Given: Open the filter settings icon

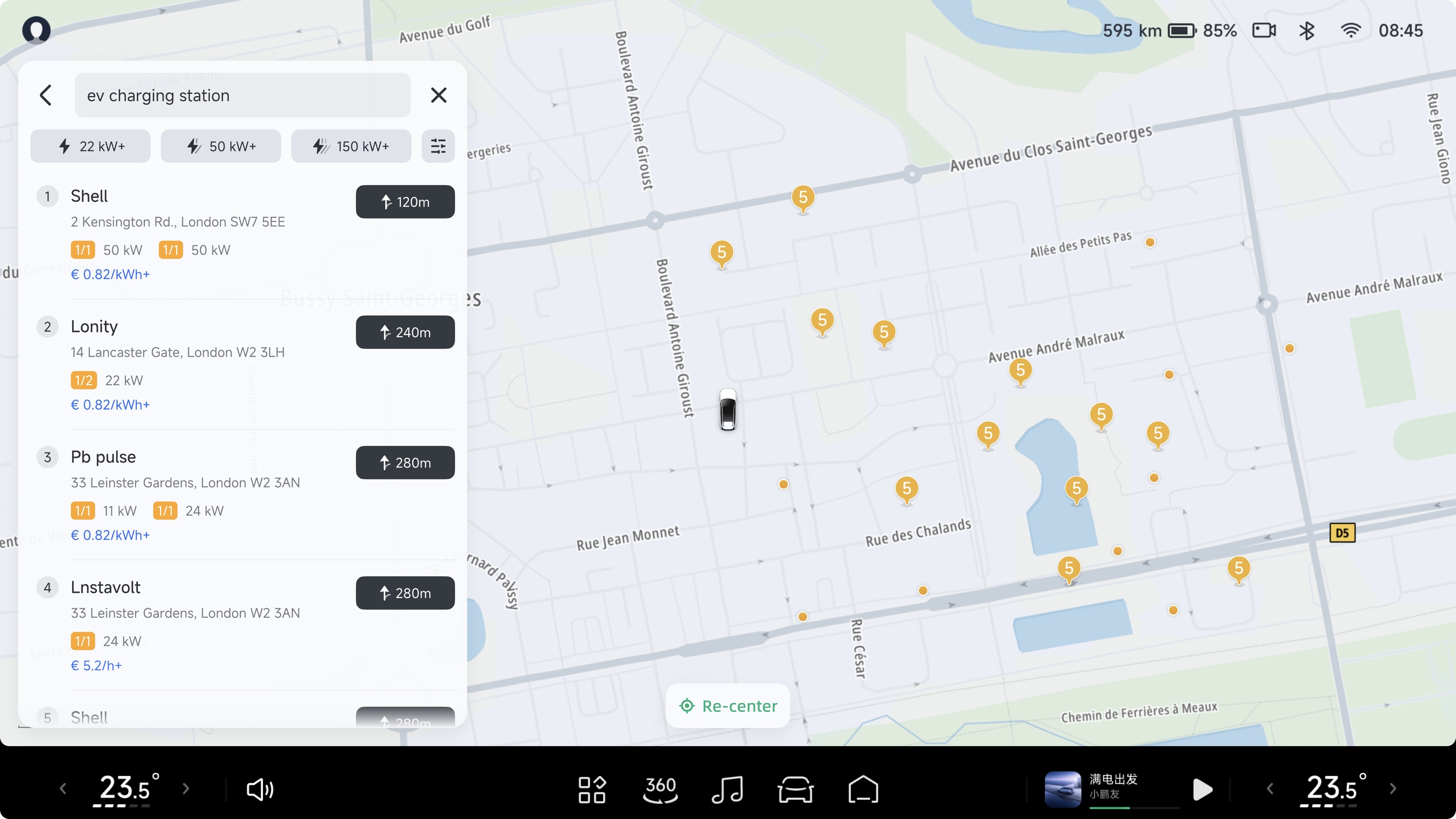Looking at the screenshot, I should [x=438, y=146].
